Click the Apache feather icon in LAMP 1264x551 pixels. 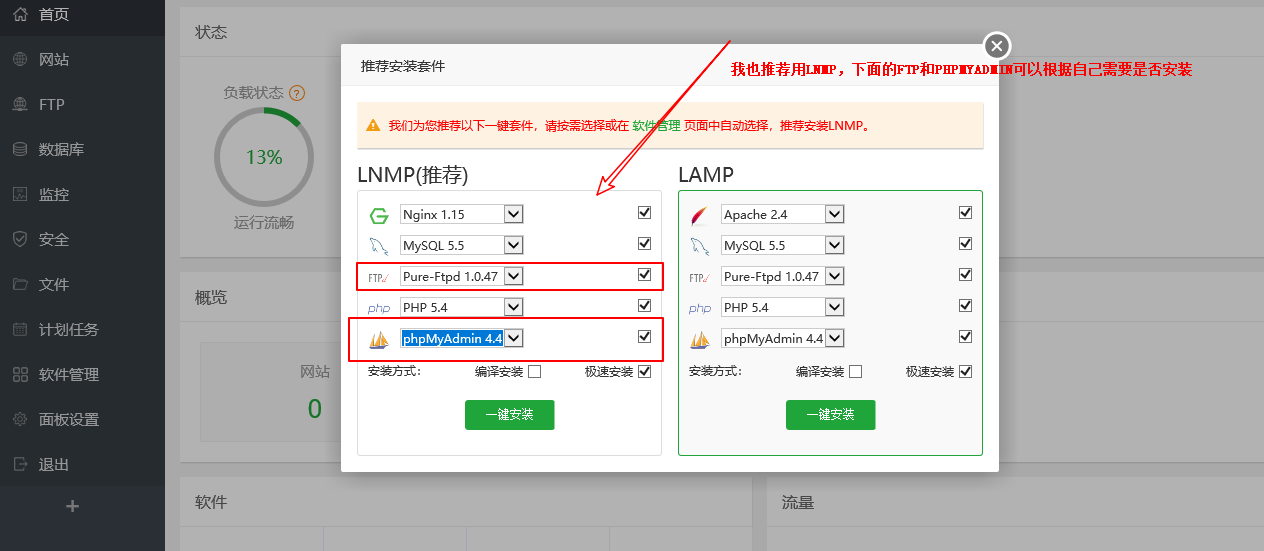(x=699, y=215)
